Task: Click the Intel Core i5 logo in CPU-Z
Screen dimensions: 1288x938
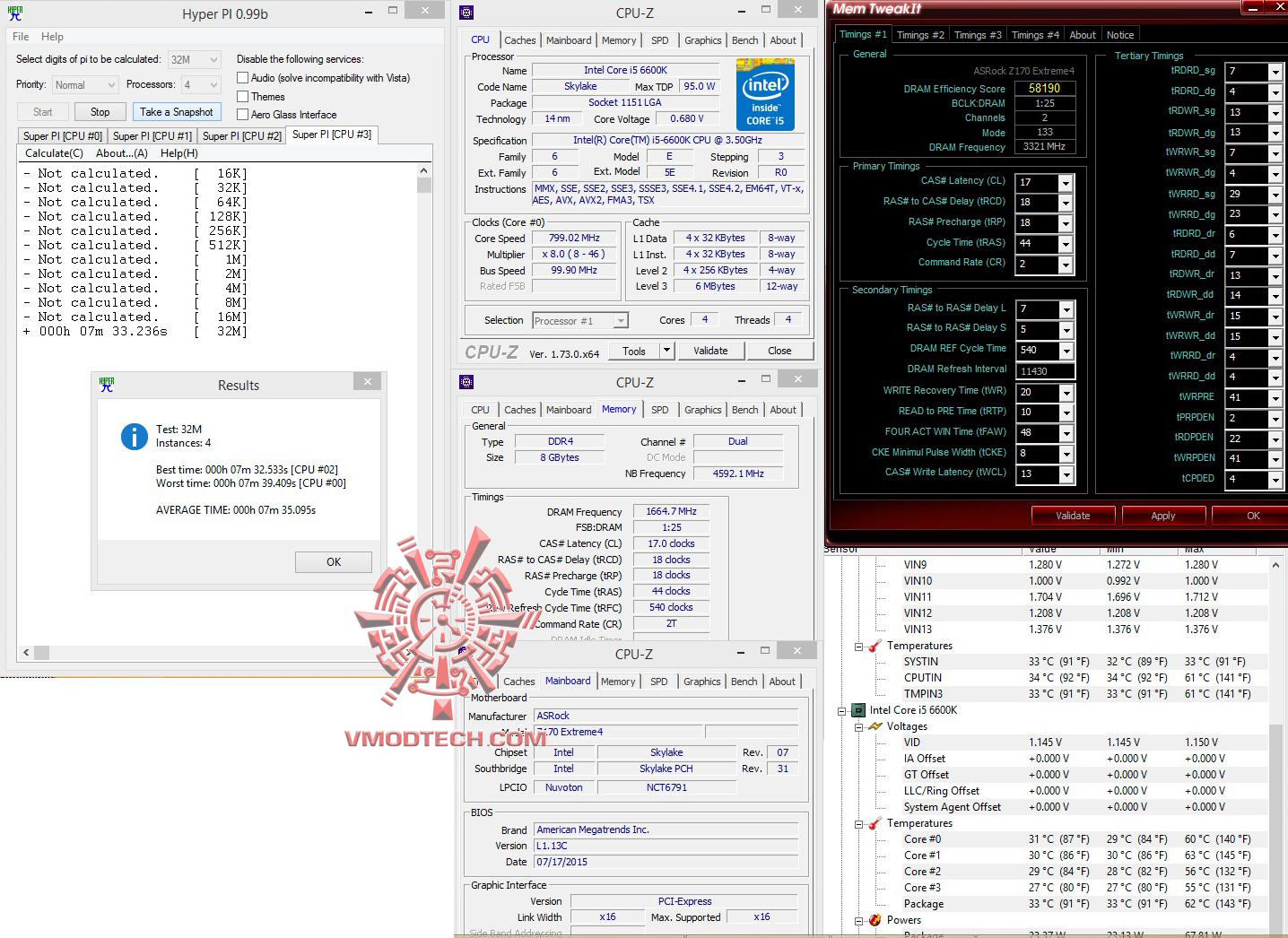Action: 765,94
